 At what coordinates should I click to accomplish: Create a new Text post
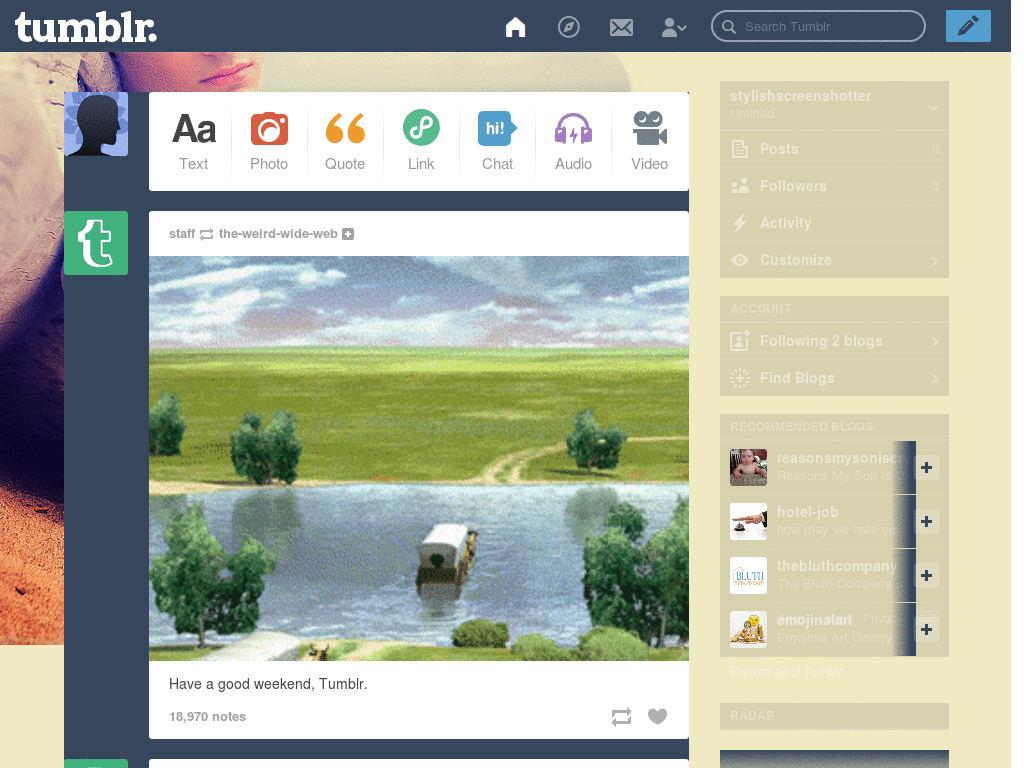click(193, 141)
